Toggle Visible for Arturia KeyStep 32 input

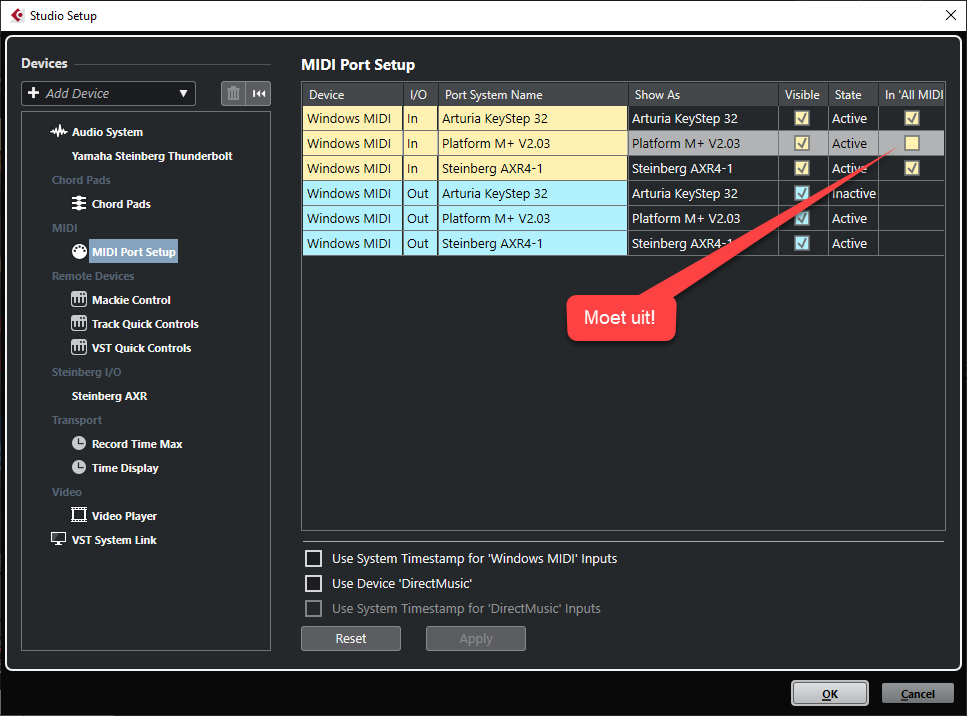click(802, 118)
